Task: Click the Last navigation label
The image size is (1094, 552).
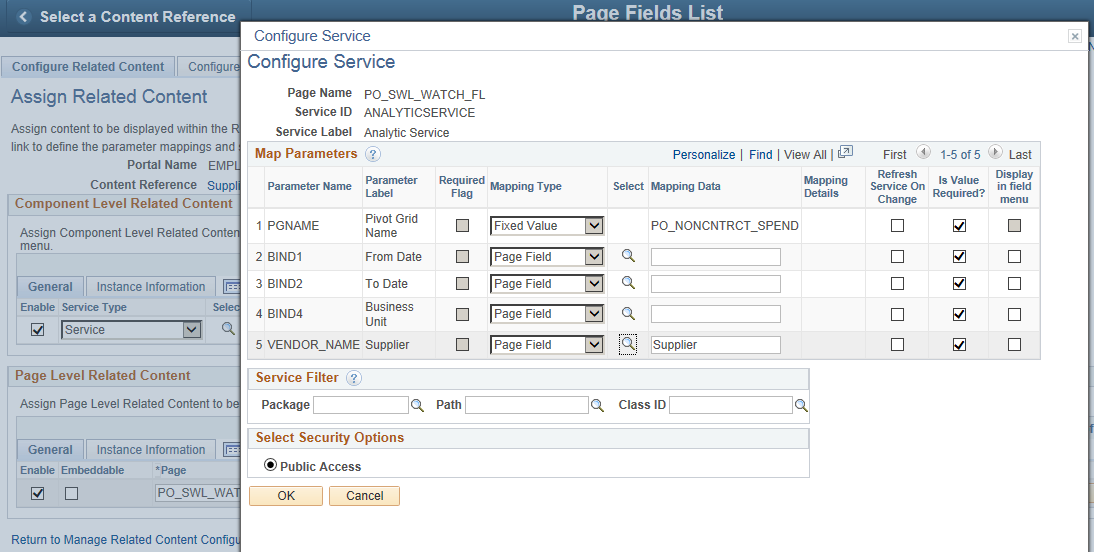Action: tap(1020, 155)
